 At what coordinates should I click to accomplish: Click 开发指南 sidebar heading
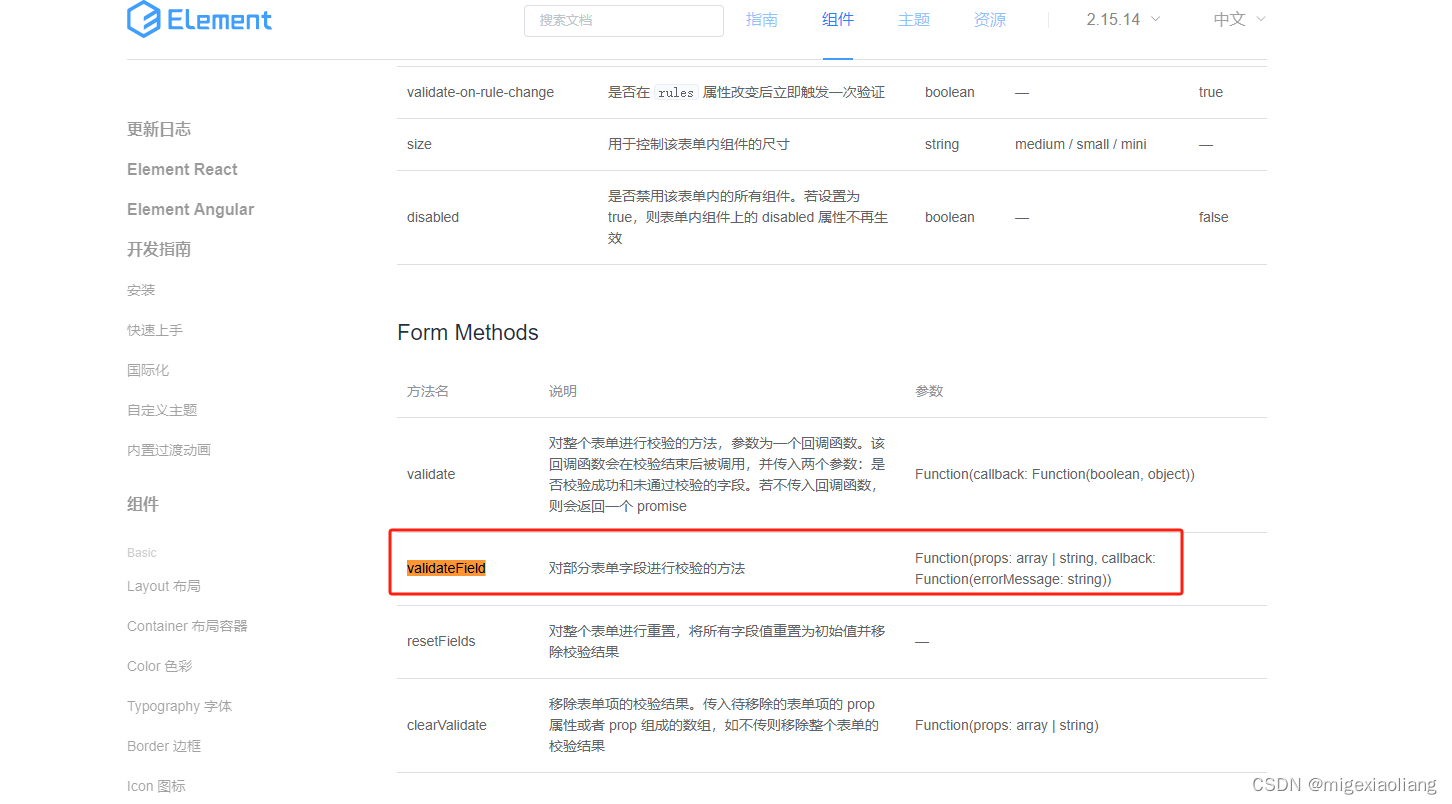pos(159,249)
